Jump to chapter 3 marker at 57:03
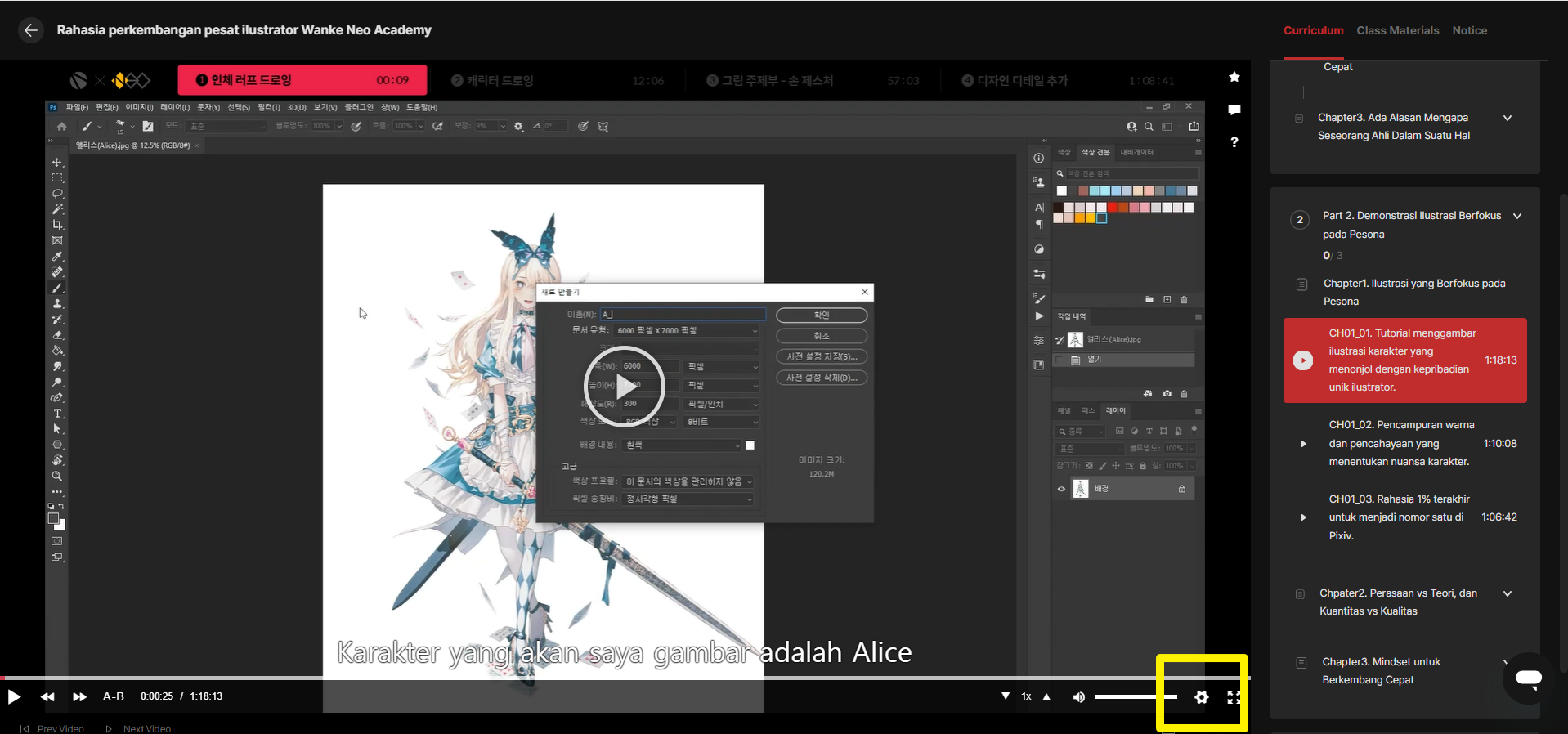The height and width of the screenshot is (734, 1568). pyautogui.click(x=813, y=80)
